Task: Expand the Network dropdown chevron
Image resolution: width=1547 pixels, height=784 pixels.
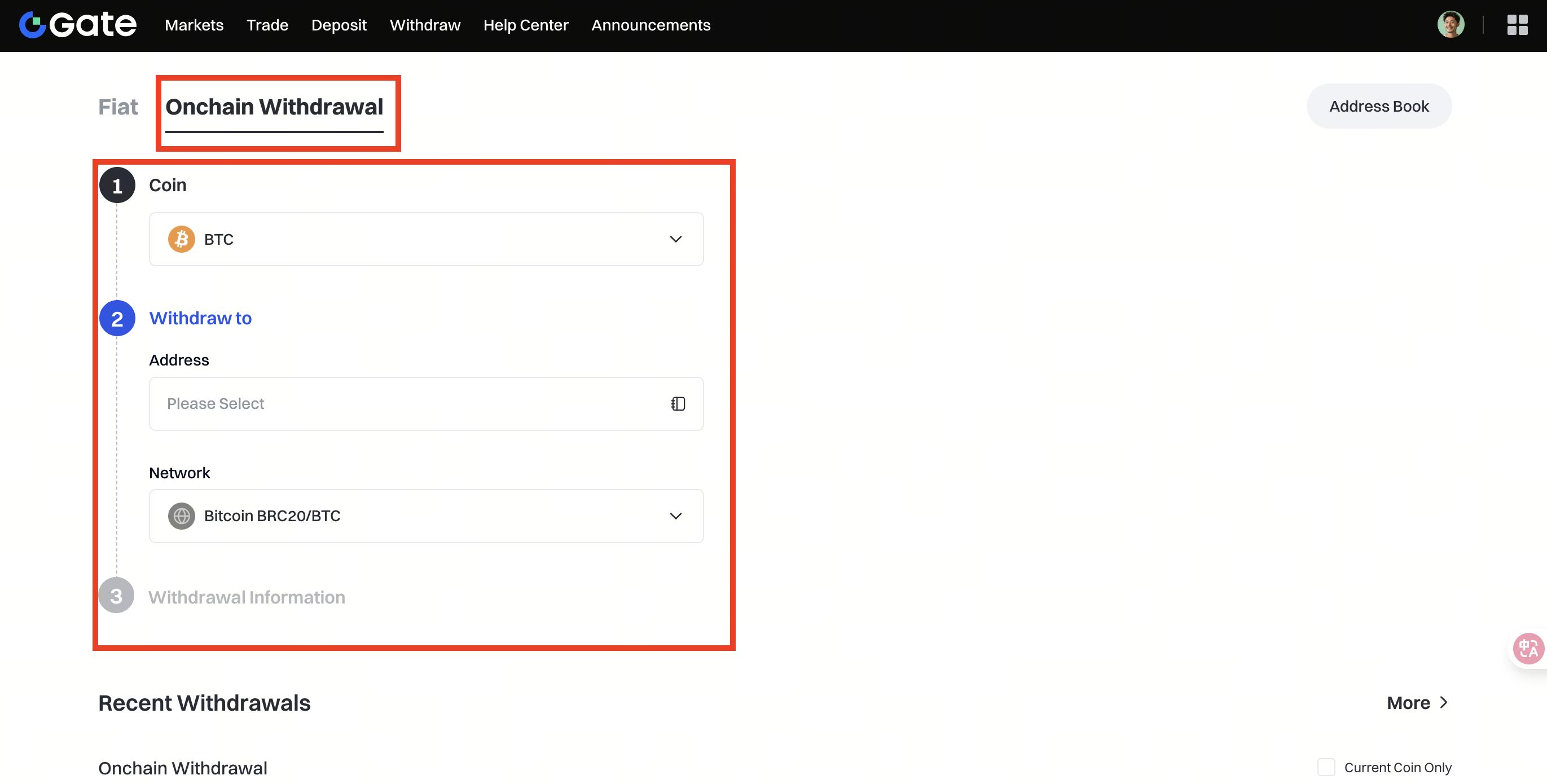Action: point(675,516)
